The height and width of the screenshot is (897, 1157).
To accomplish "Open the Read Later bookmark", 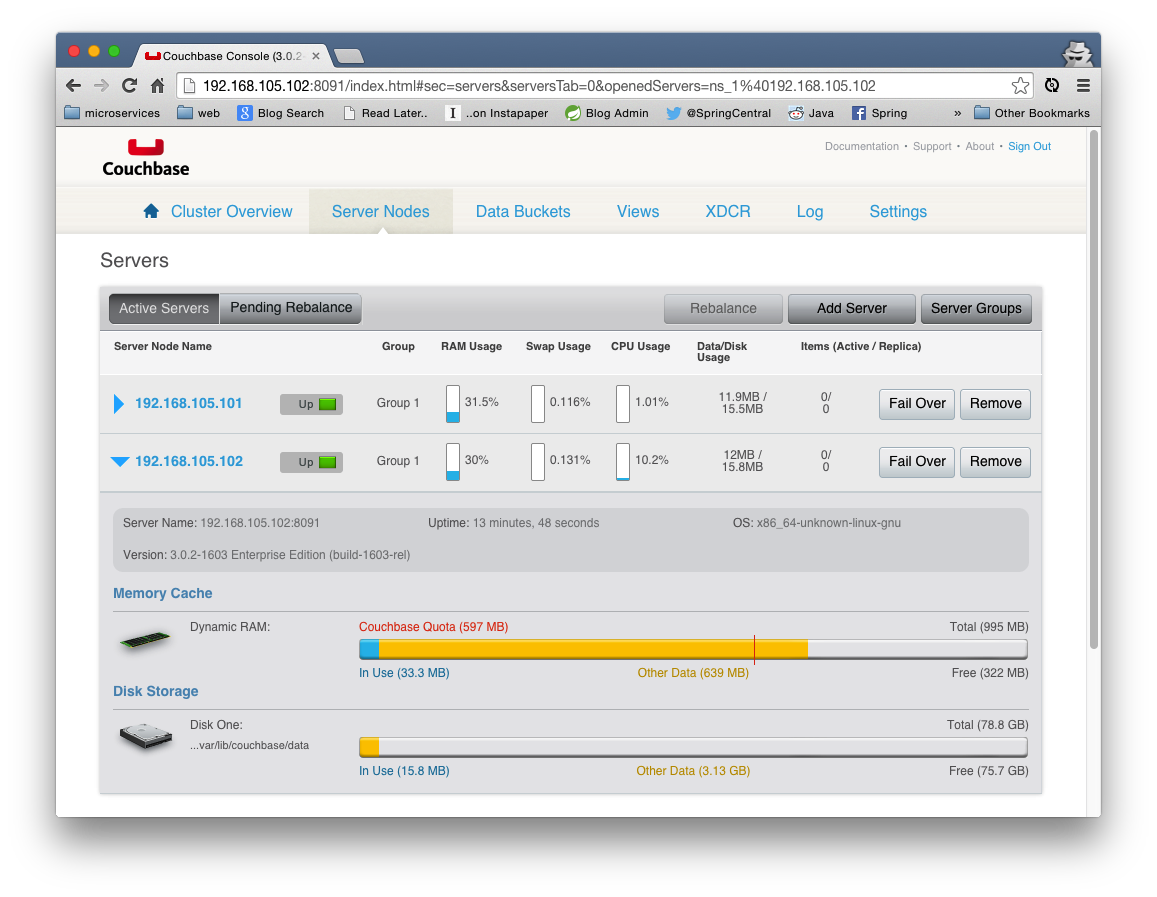I will click(385, 113).
